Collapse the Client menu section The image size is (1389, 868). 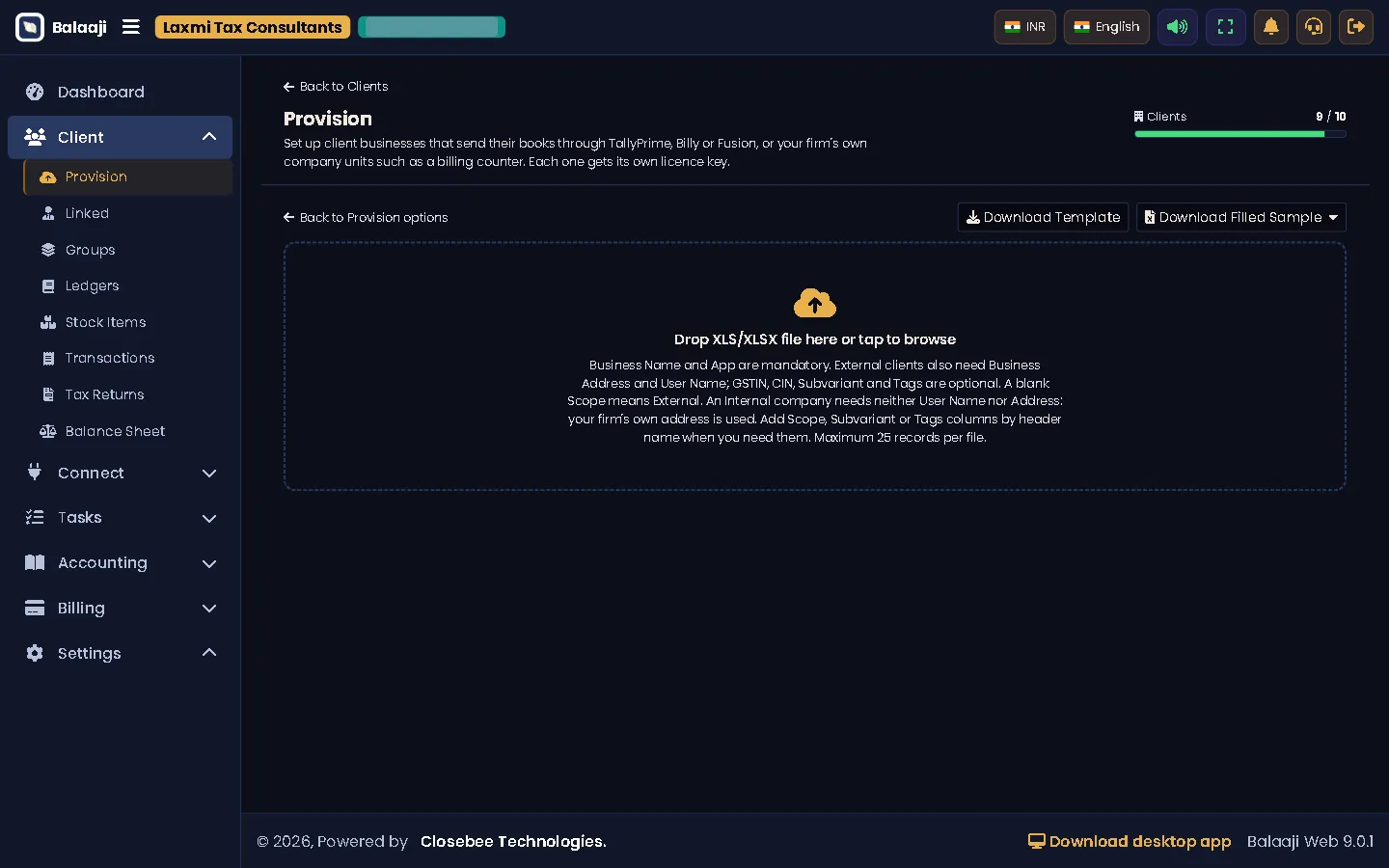pyautogui.click(x=120, y=137)
